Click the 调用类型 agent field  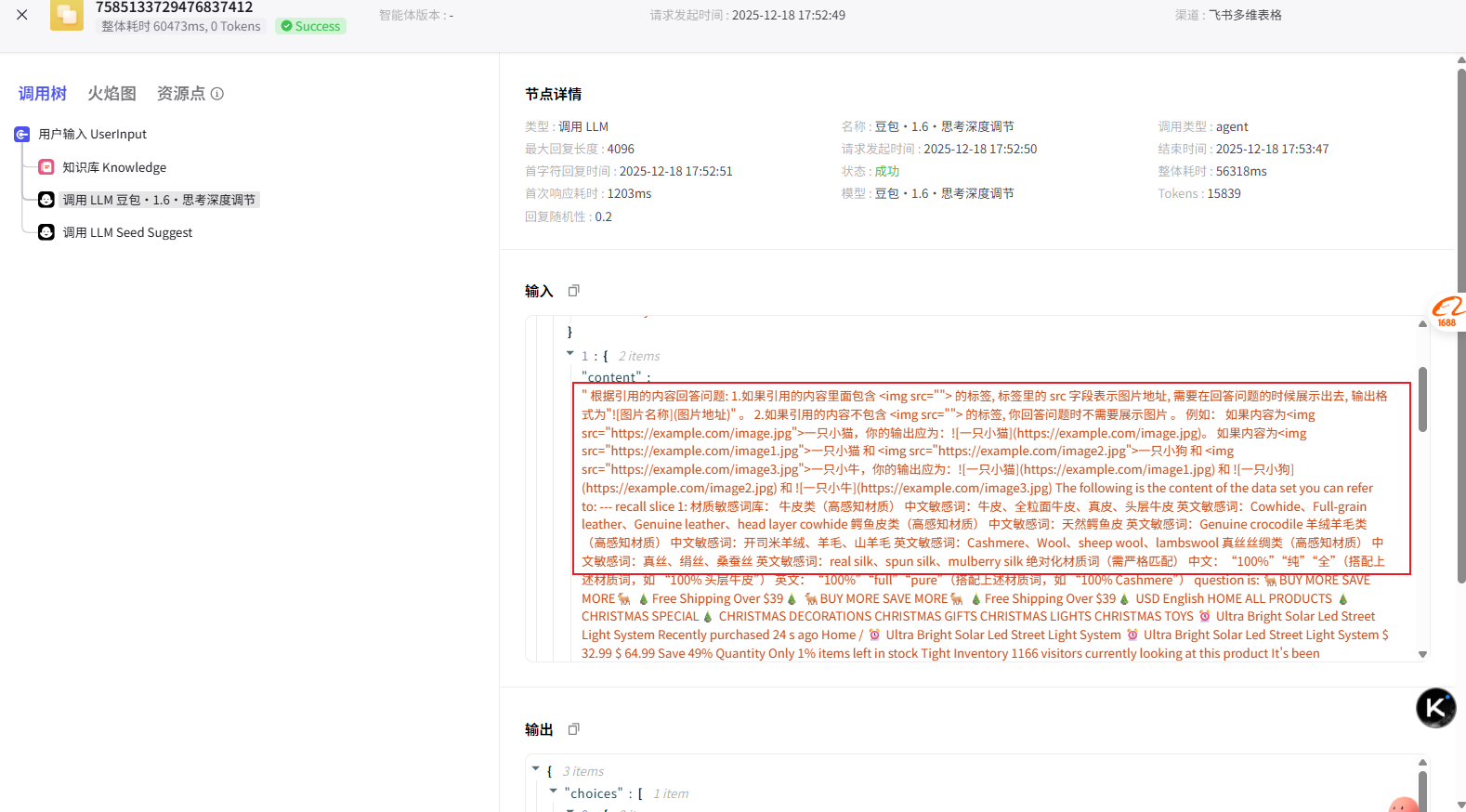click(x=1203, y=126)
